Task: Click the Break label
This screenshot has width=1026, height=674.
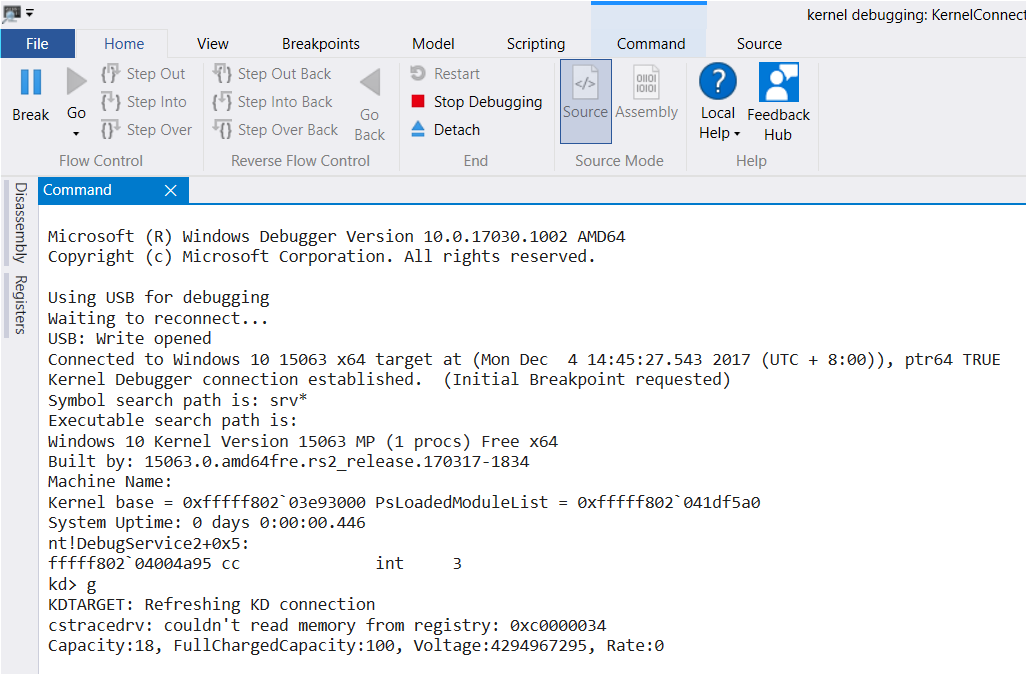Action: pyautogui.click(x=31, y=115)
